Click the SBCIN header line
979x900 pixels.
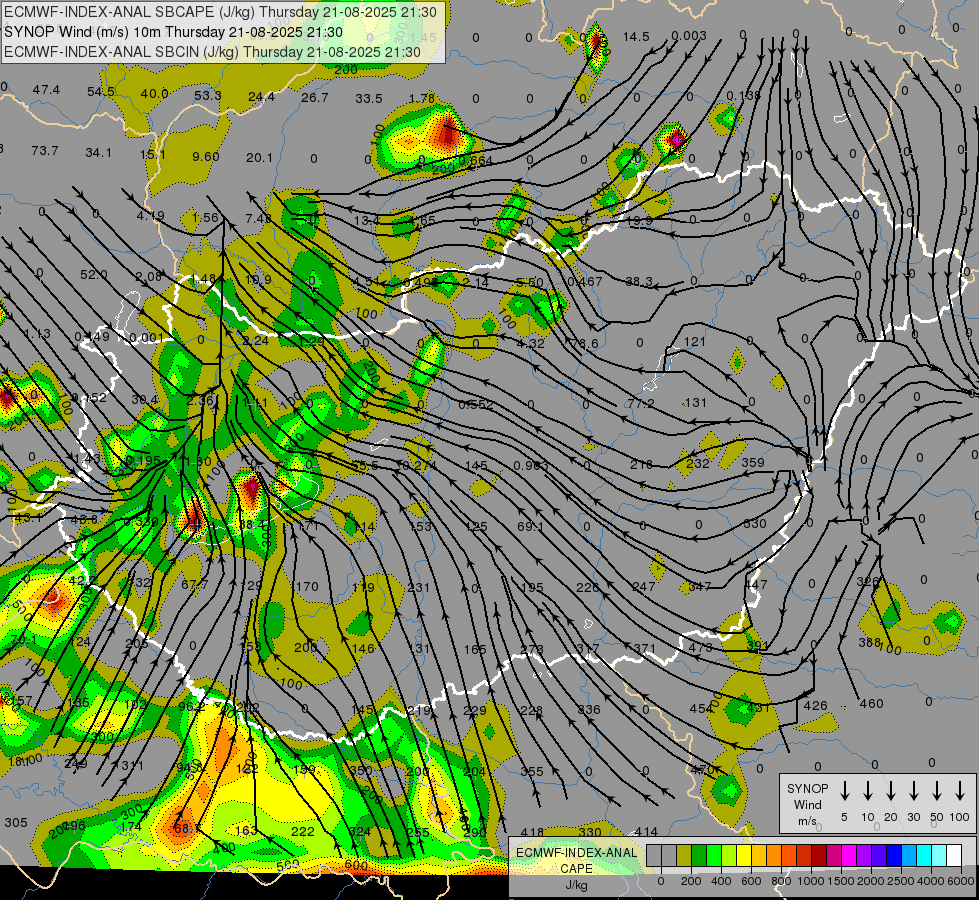(x=212, y=52)
